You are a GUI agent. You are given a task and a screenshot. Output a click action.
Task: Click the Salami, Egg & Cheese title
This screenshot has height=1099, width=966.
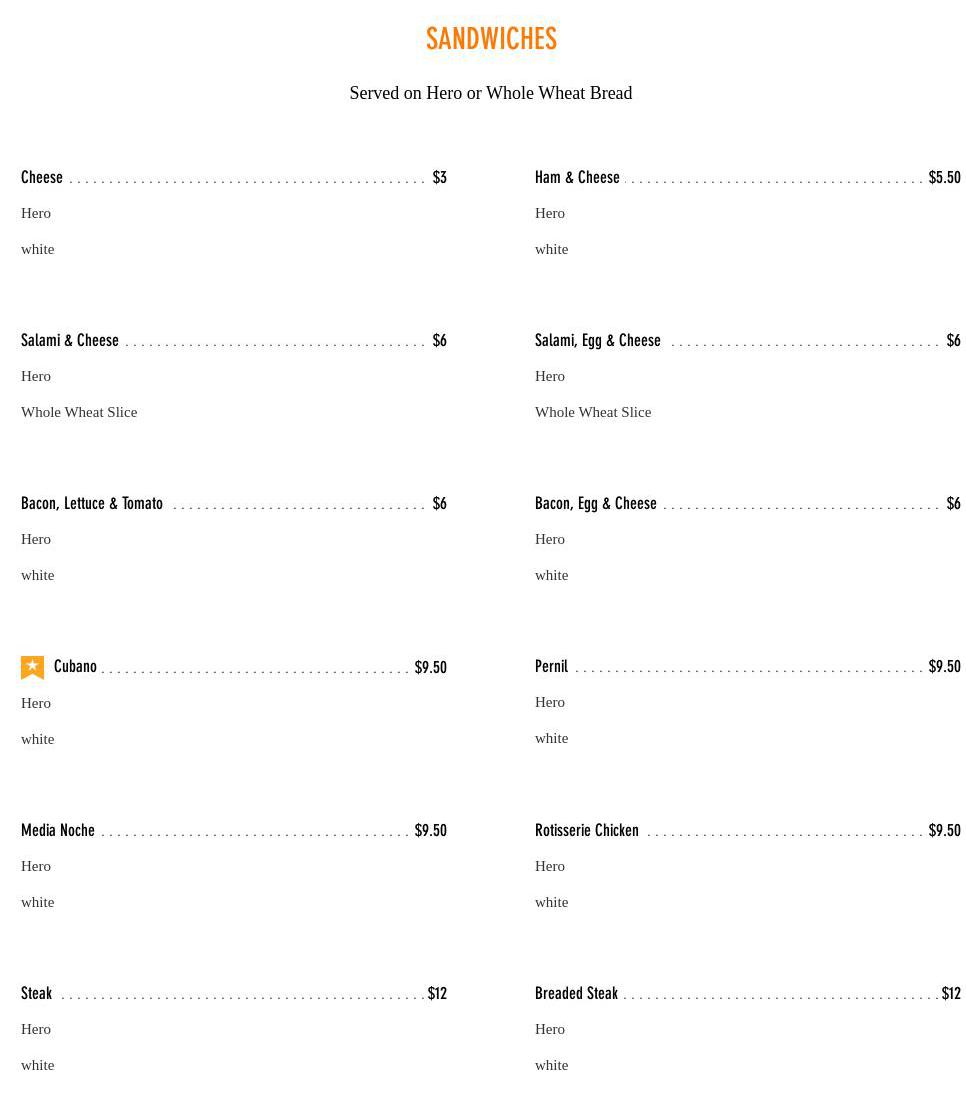point(598,341)
